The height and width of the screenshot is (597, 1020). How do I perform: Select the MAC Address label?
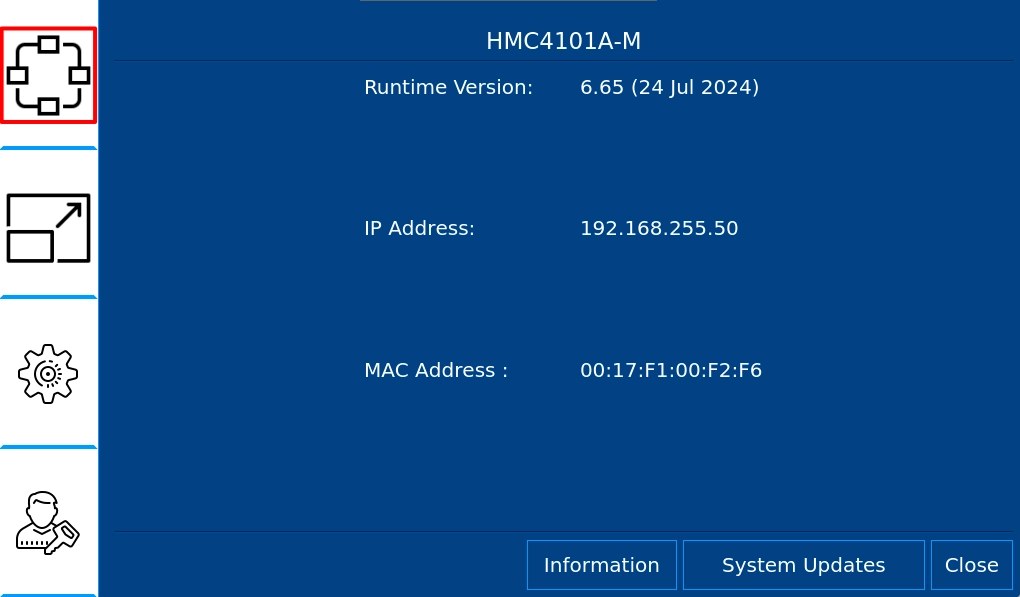[436, 370]
